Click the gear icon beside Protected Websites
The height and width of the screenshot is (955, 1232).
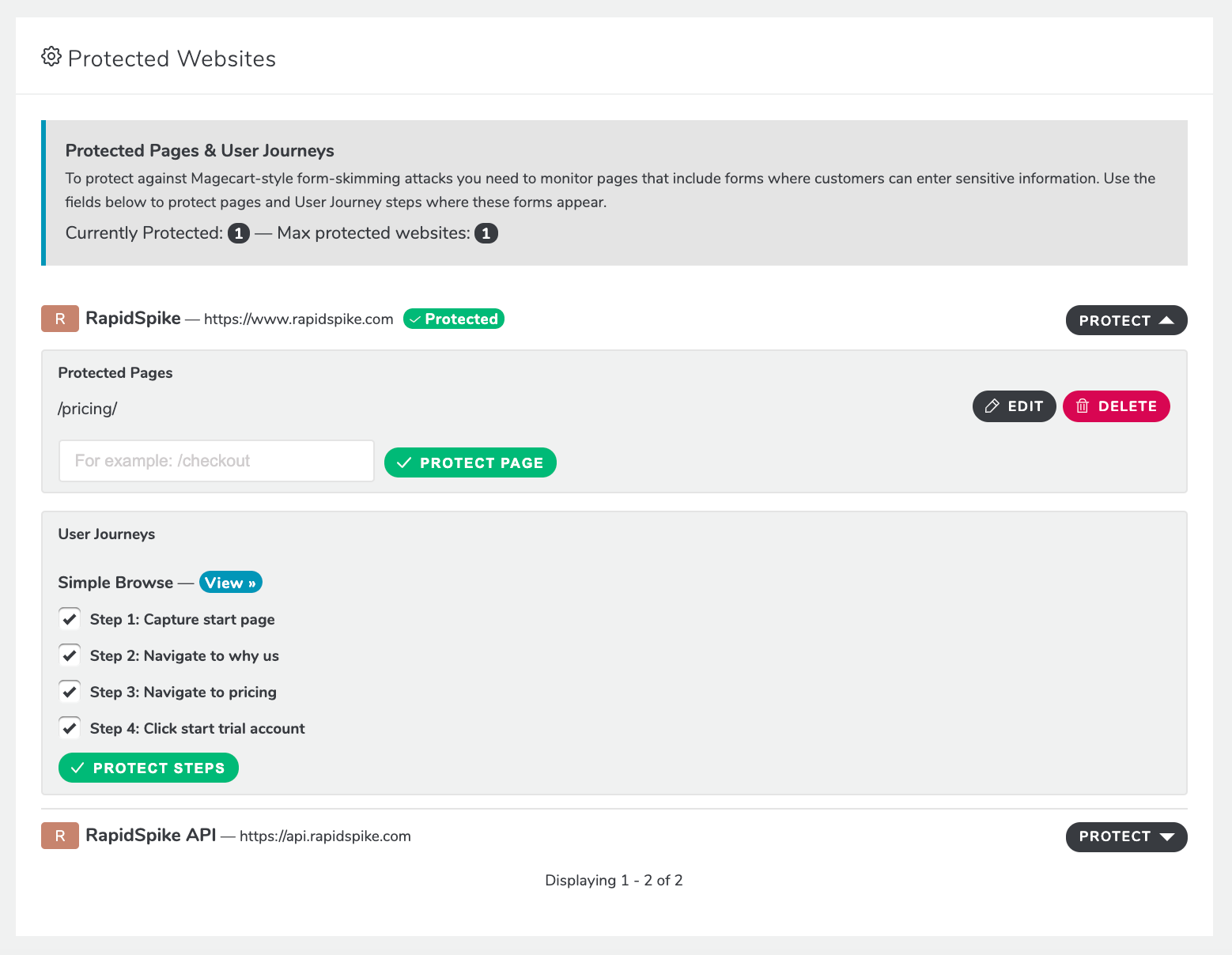click(x=51, y=57)
